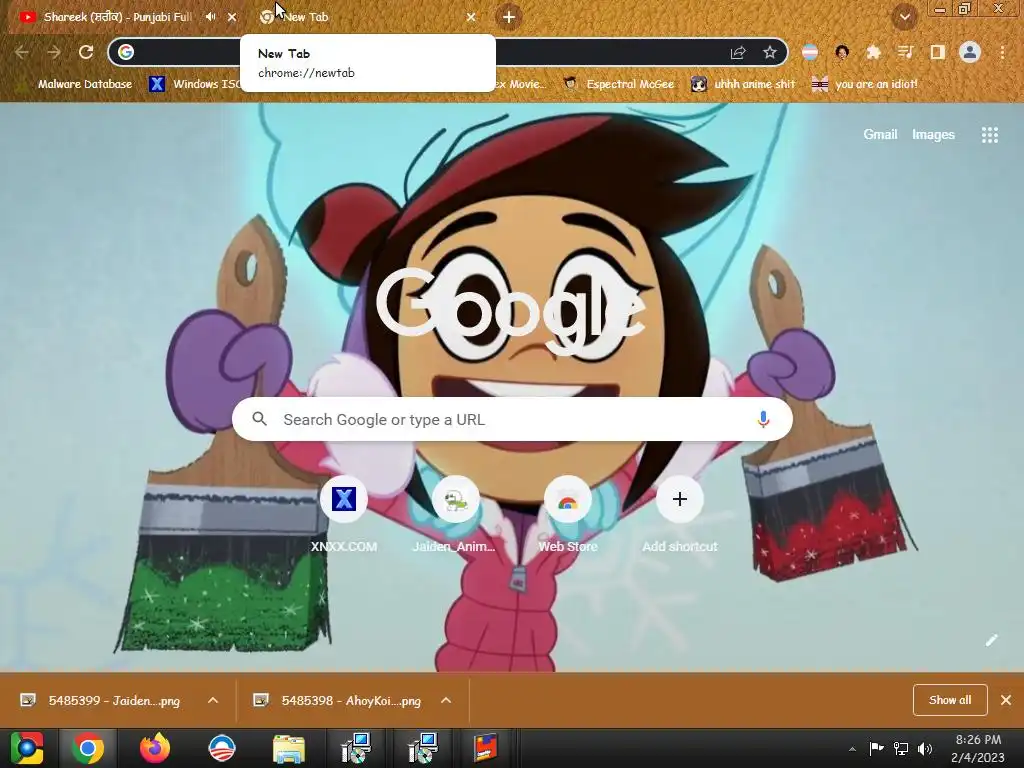
Task: Open the Start menu button
Action: 26,748
